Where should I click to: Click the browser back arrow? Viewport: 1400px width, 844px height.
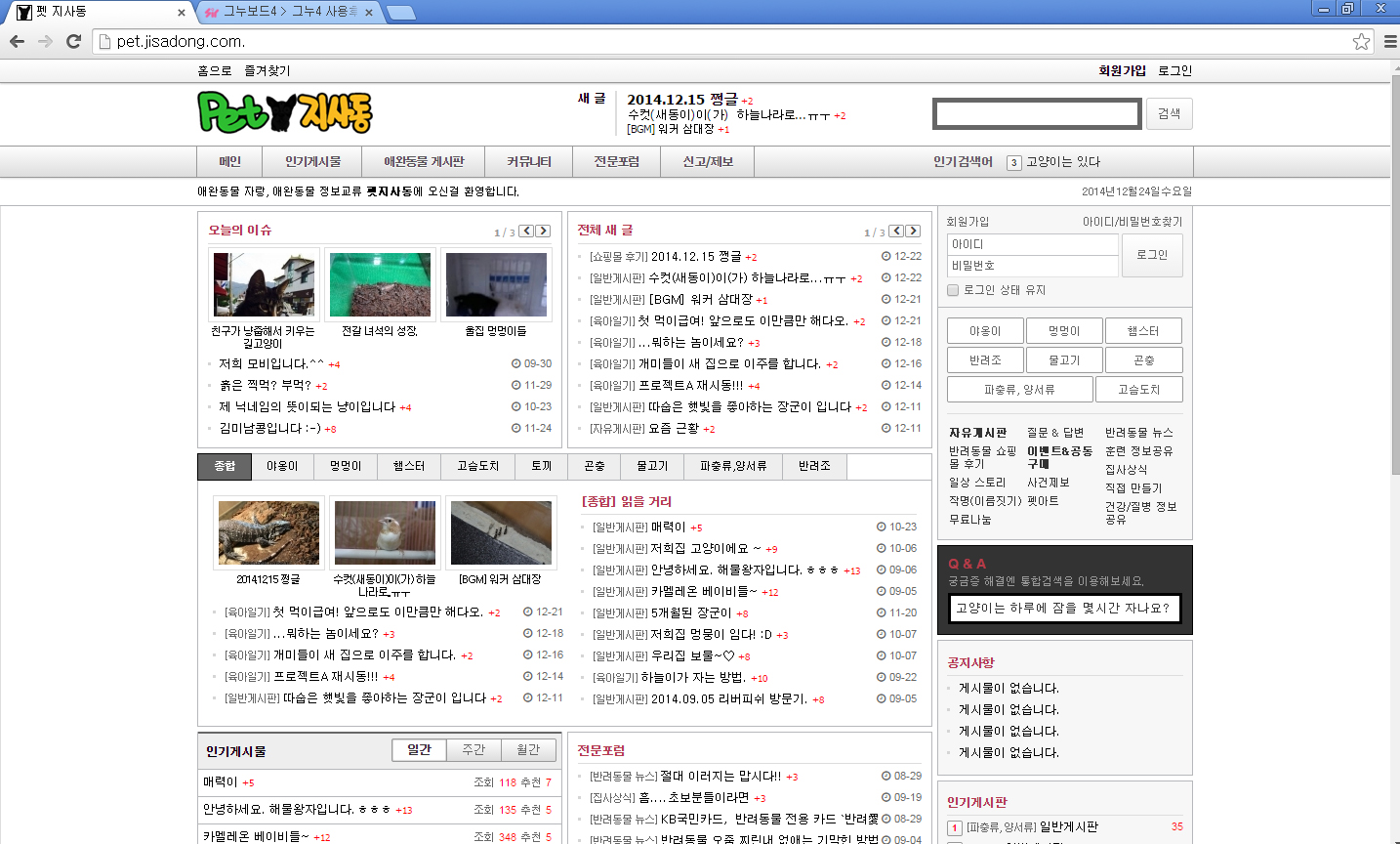click(17, 41)
